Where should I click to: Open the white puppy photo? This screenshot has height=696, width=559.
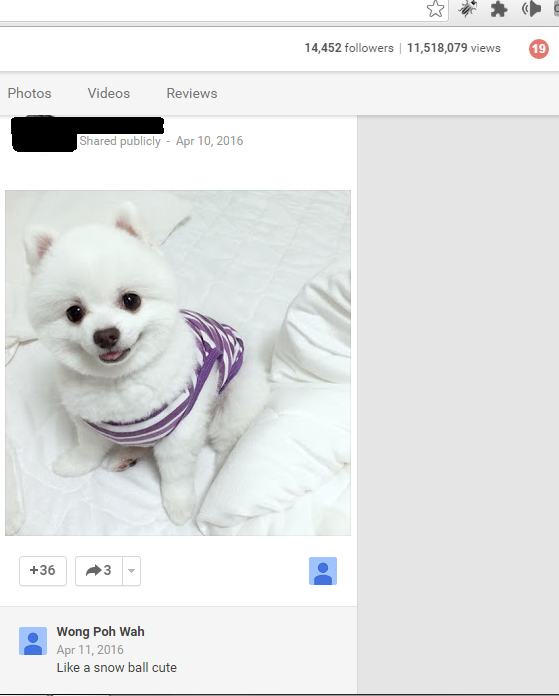click(x=178, y=363)
